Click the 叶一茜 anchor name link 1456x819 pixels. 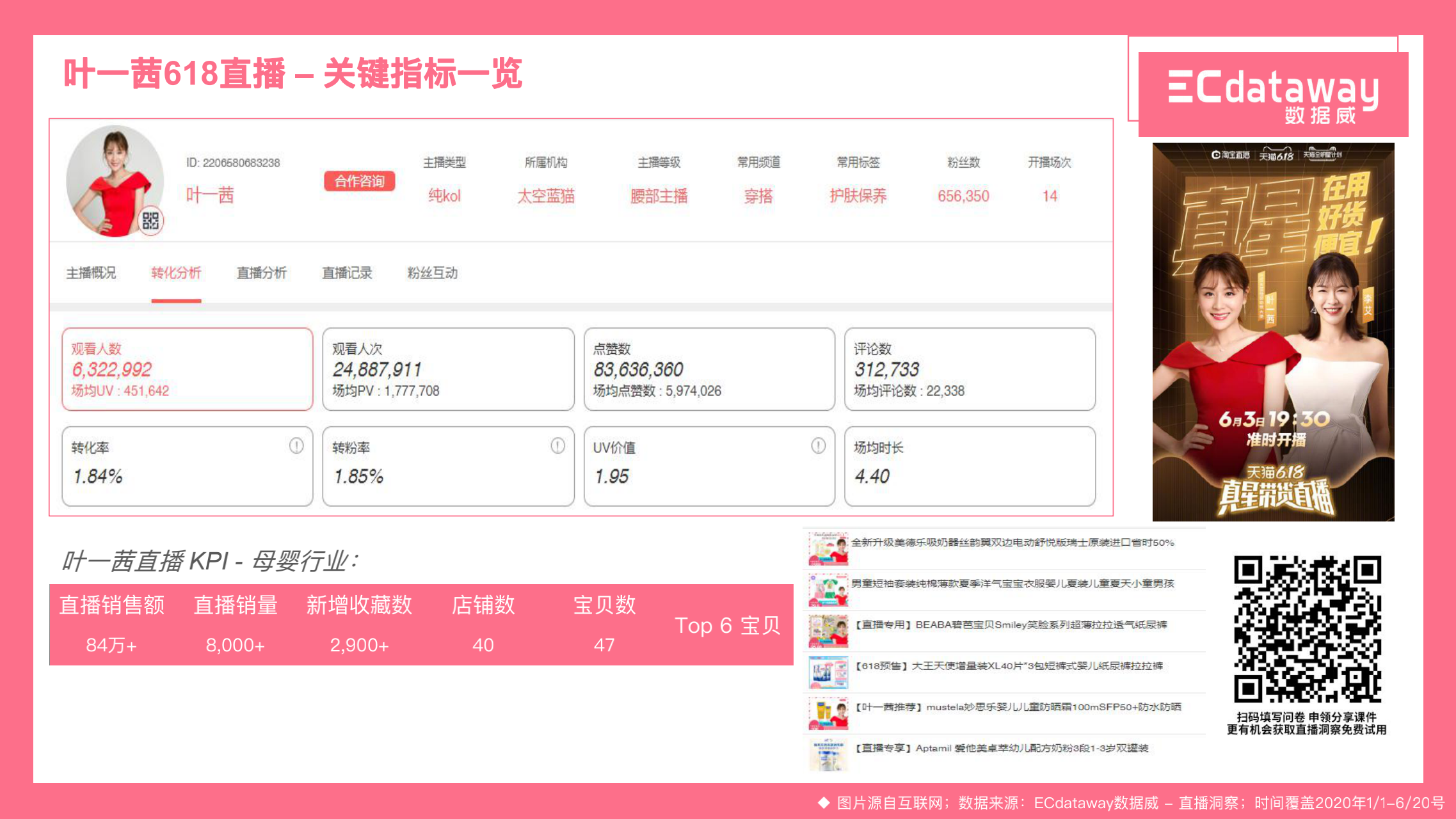[x=210, y=195]
